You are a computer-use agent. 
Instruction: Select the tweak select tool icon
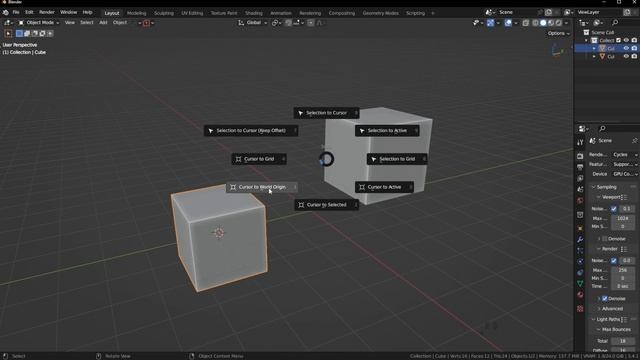click(8, 33)
